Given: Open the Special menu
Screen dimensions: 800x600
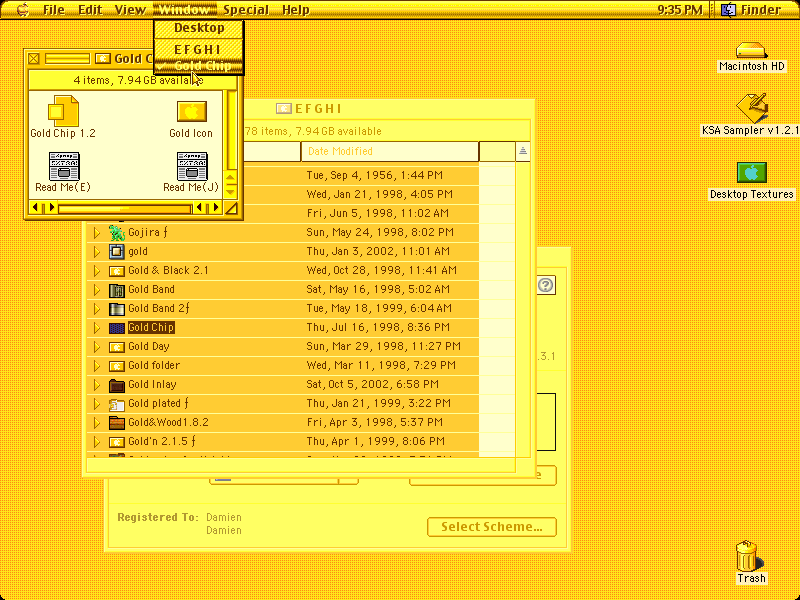Looking at the screenshot, I should click(x=245, y=10).
